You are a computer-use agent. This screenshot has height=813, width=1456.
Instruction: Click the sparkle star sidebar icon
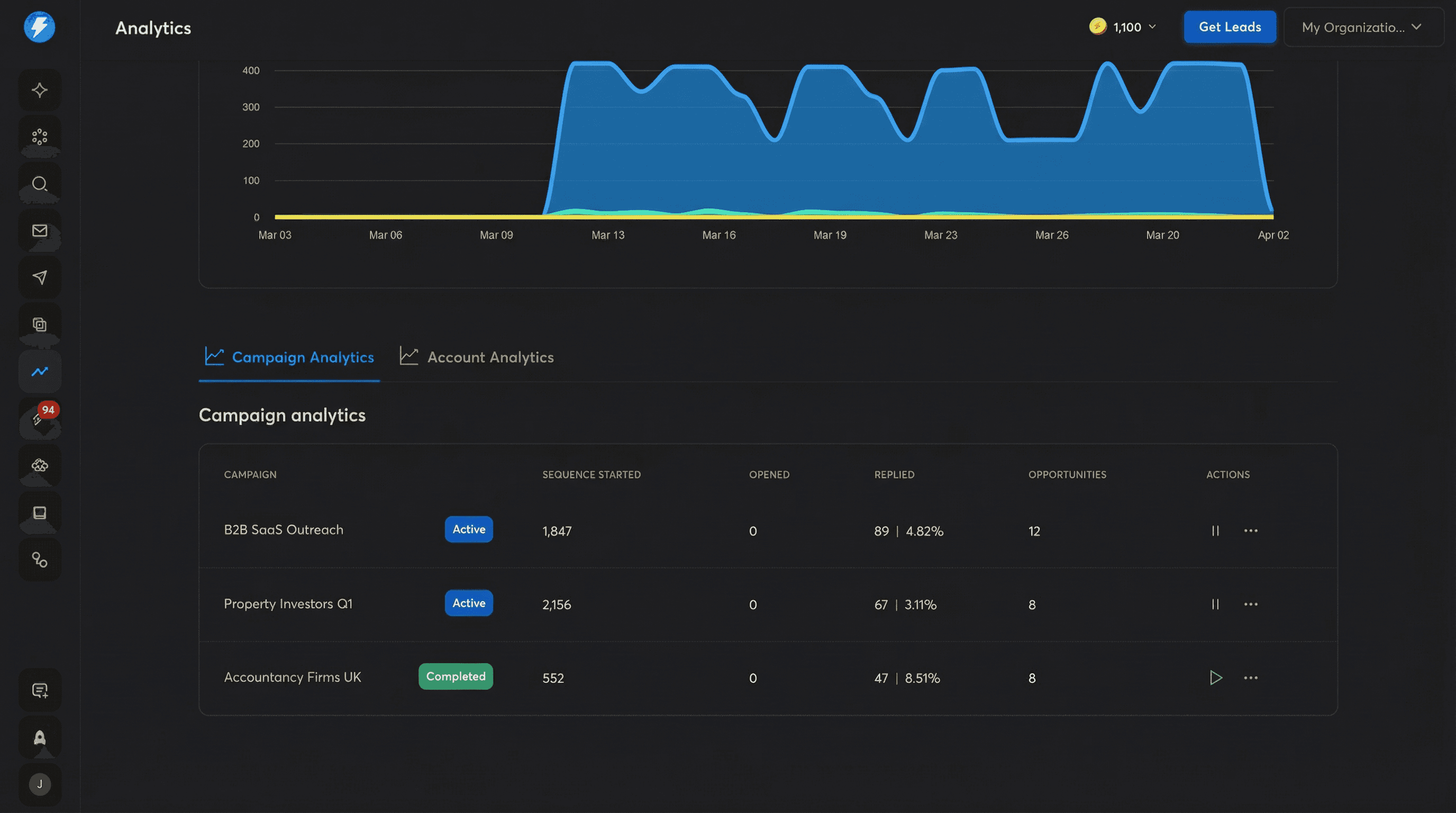[40, 90]
